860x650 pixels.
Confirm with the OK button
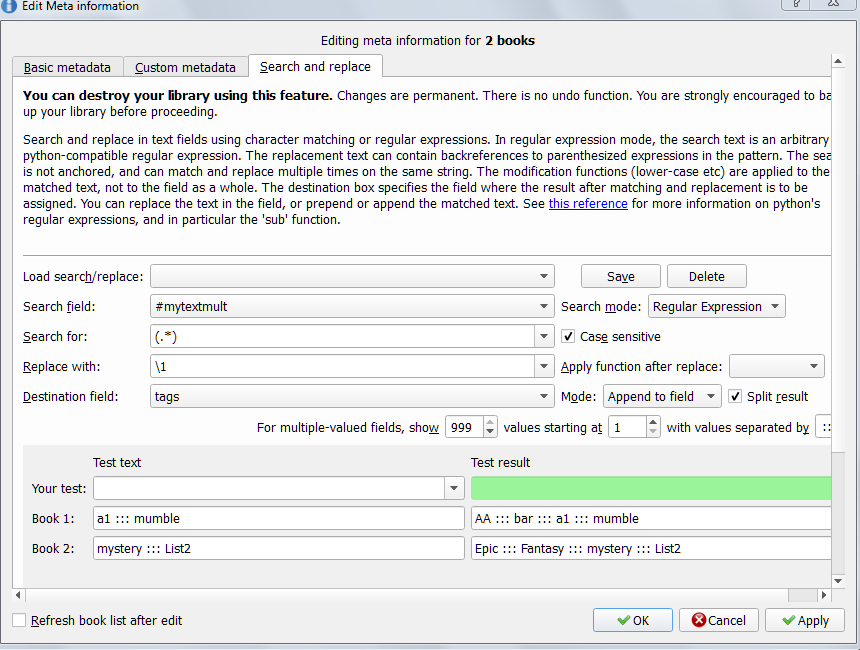pos(632,620)
